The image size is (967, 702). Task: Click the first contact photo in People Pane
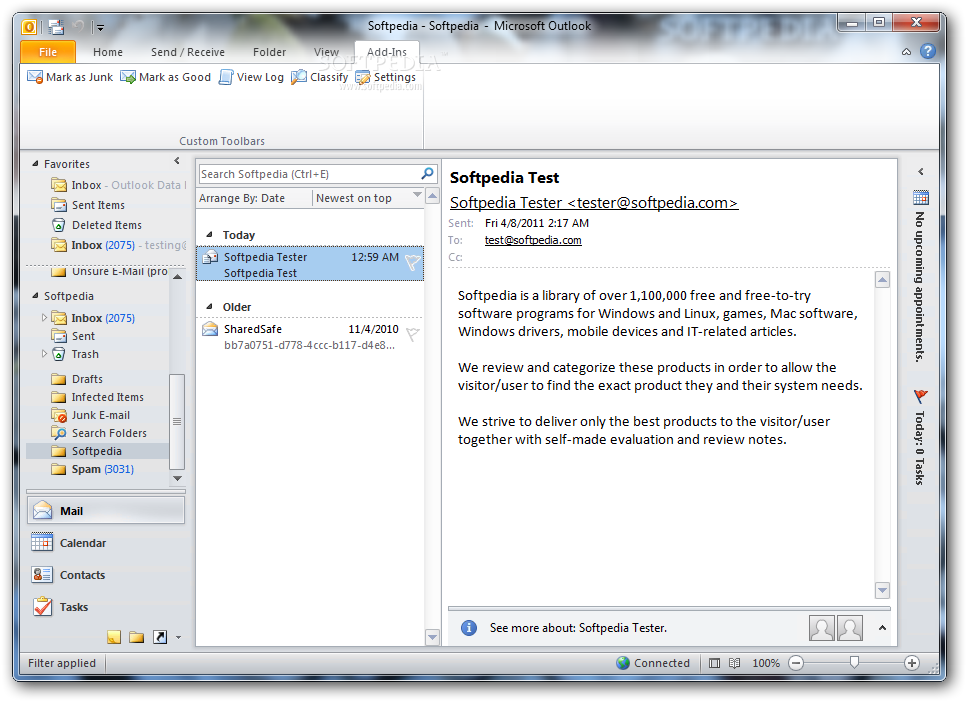click(821, 628)
